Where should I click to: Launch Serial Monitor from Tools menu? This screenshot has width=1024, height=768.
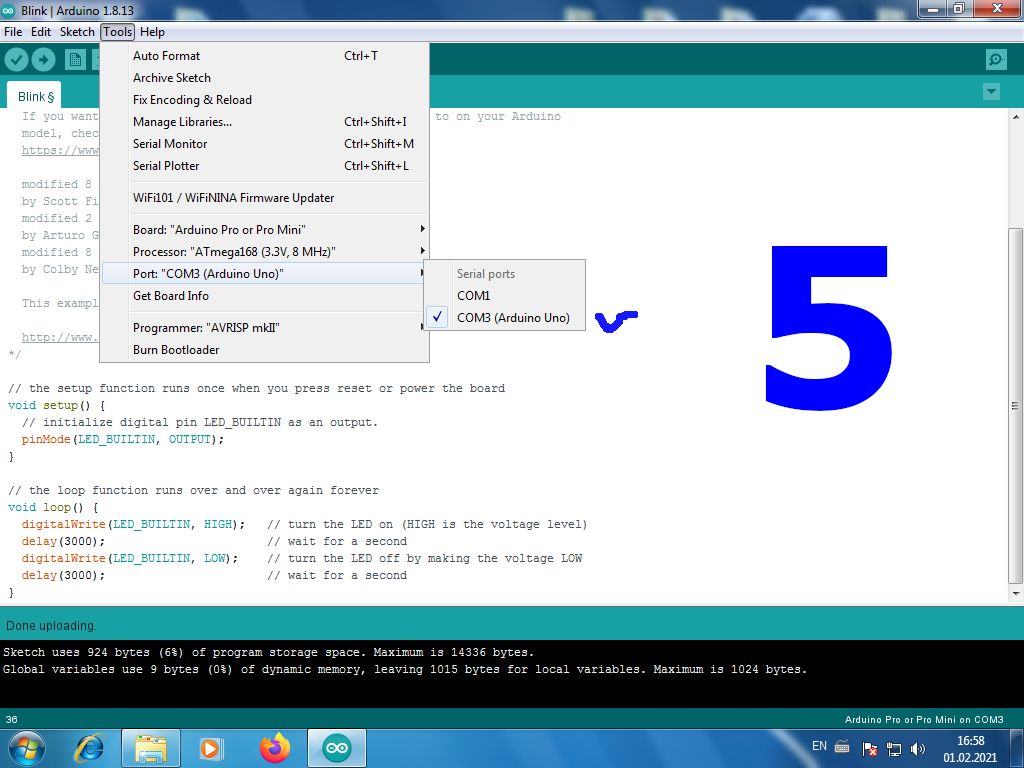click(x=264, y=144)
